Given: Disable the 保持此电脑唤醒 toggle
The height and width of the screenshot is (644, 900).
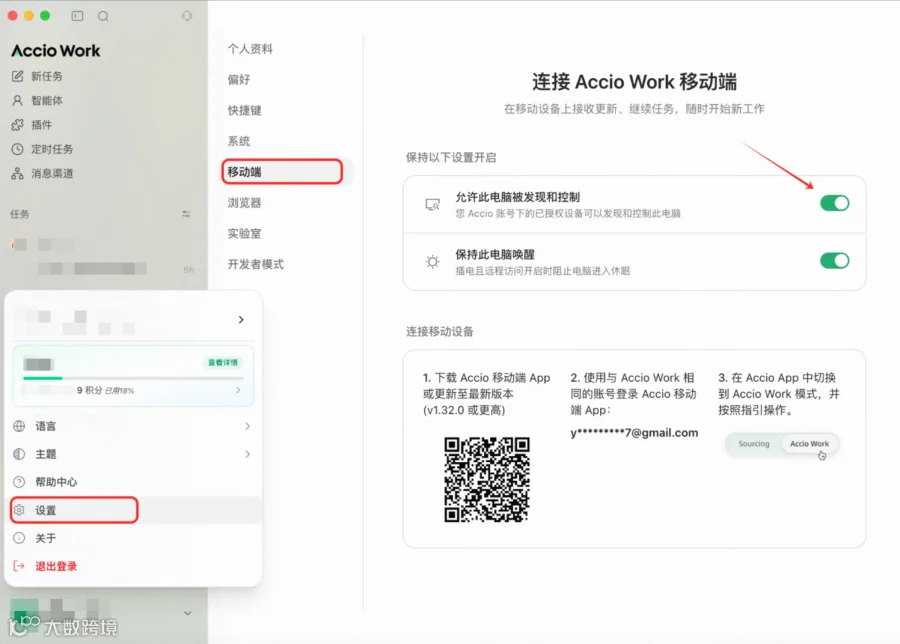Looking at the screenshot, I should pos(834,261).
